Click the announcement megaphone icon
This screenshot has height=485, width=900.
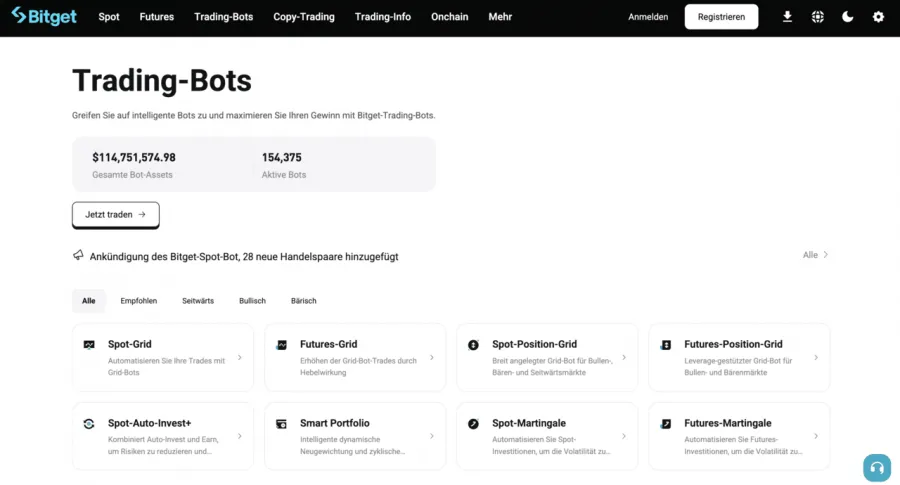78,255
